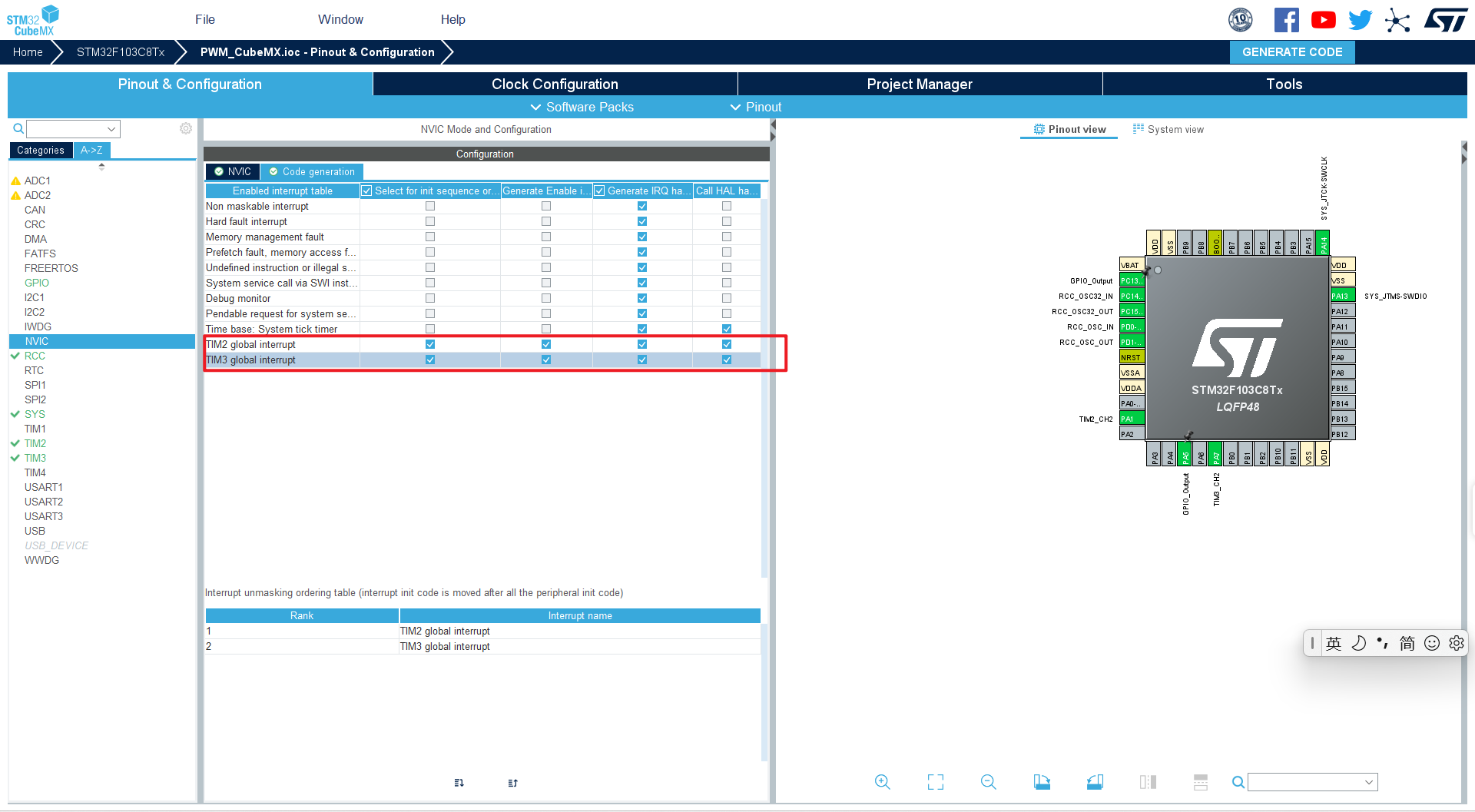This screenshot has width=1475, height=812.
Task: Collapse the categories list arrow
Action: coord(101,166)
